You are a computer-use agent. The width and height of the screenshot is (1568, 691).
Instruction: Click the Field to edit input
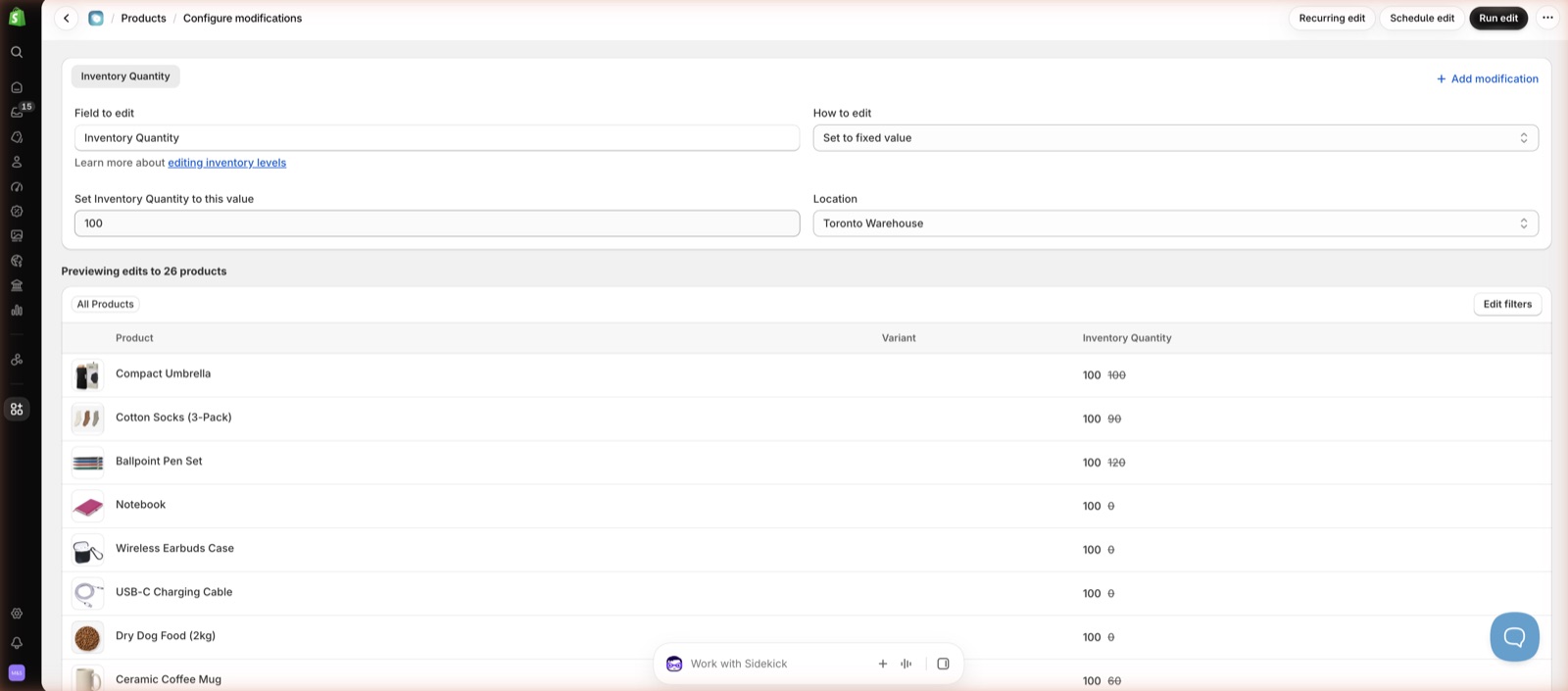[437, 138]
